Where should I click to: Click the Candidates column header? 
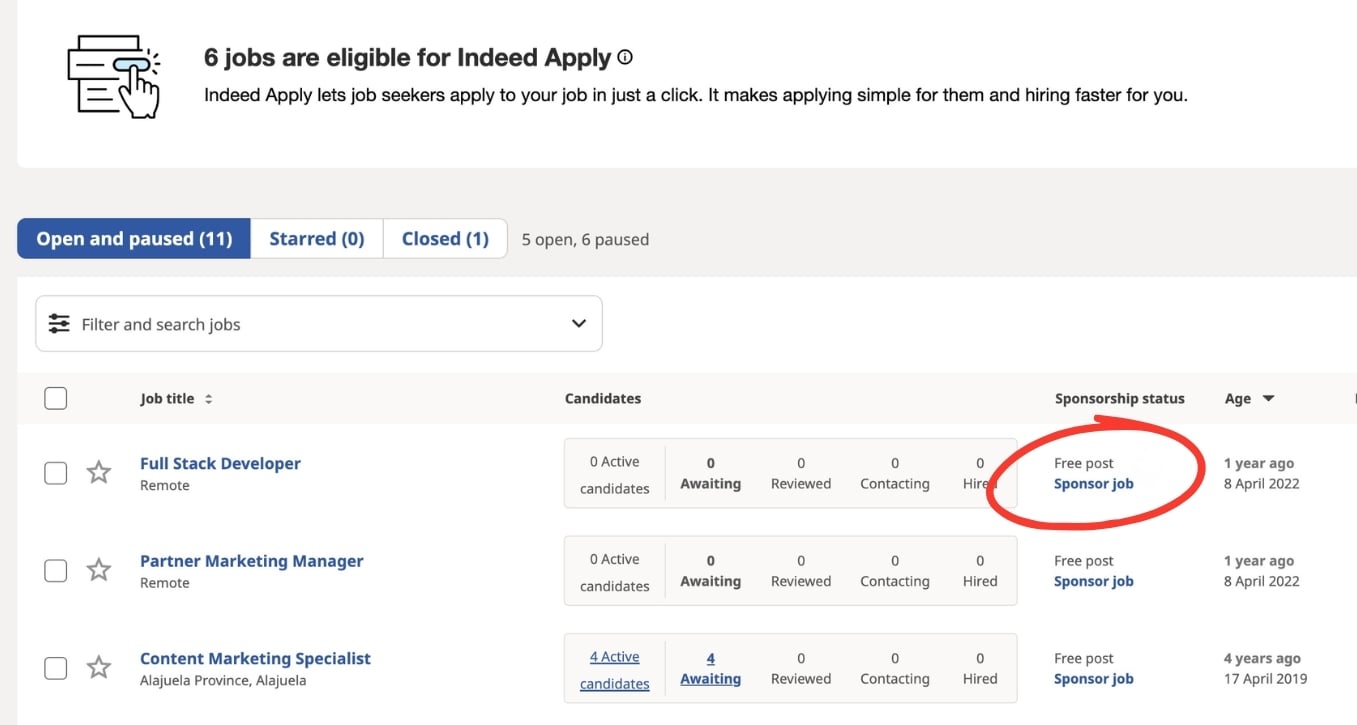(x=603, y=398)
